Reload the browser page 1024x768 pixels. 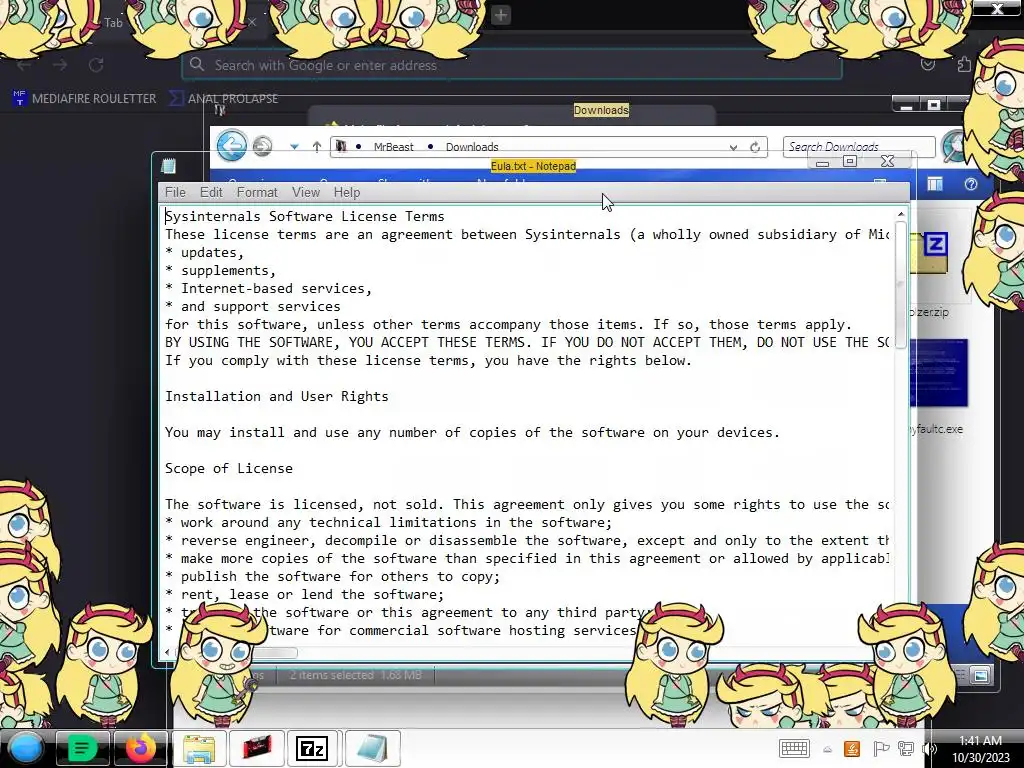pyautogui.click(x=96, y=65)
